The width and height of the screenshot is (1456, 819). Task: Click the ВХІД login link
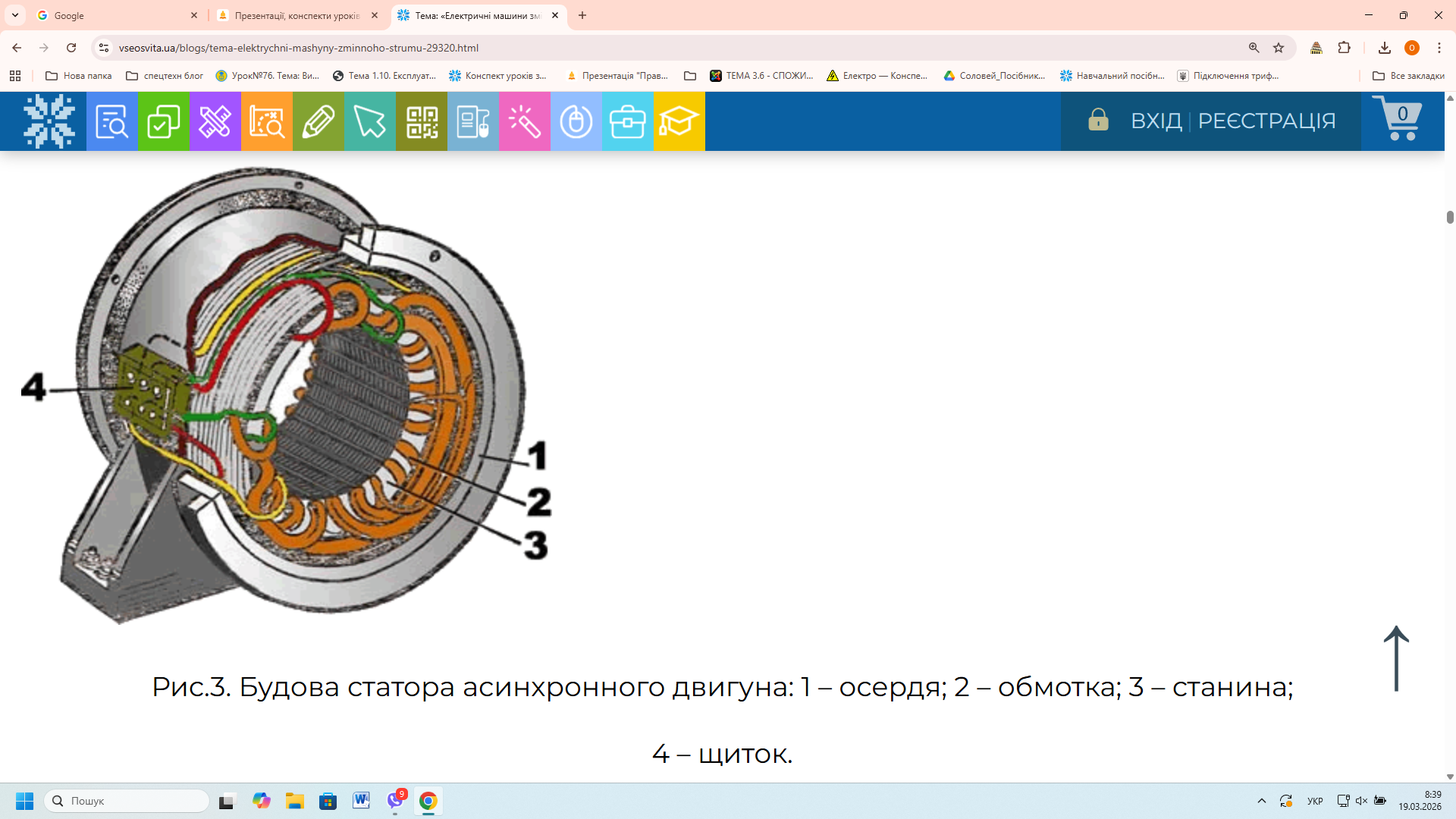coord(1156,121)
